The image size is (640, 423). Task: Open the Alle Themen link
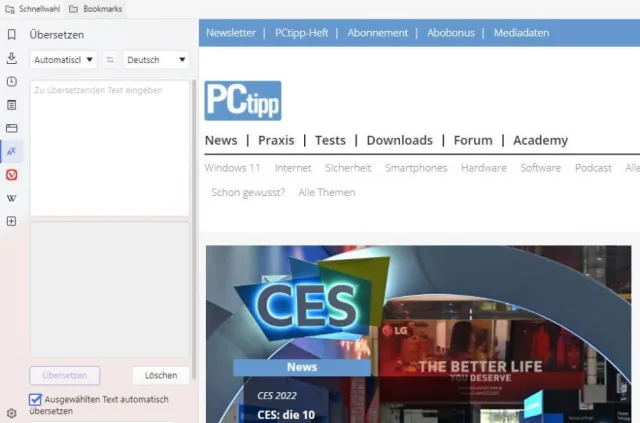click(x=327, y=192)
